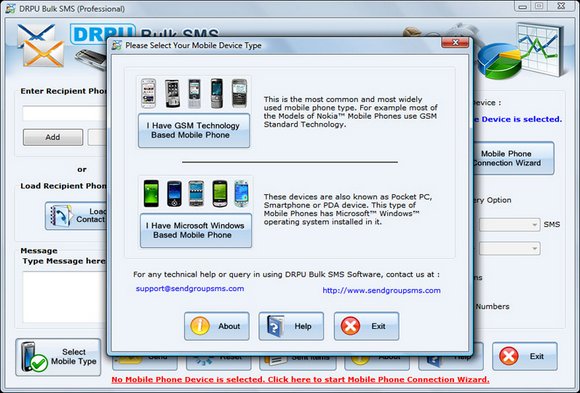580x393 pixels.
Task: Click the Windows mobile phones image row
Action: pyautogui.click(x=196, y=193)
